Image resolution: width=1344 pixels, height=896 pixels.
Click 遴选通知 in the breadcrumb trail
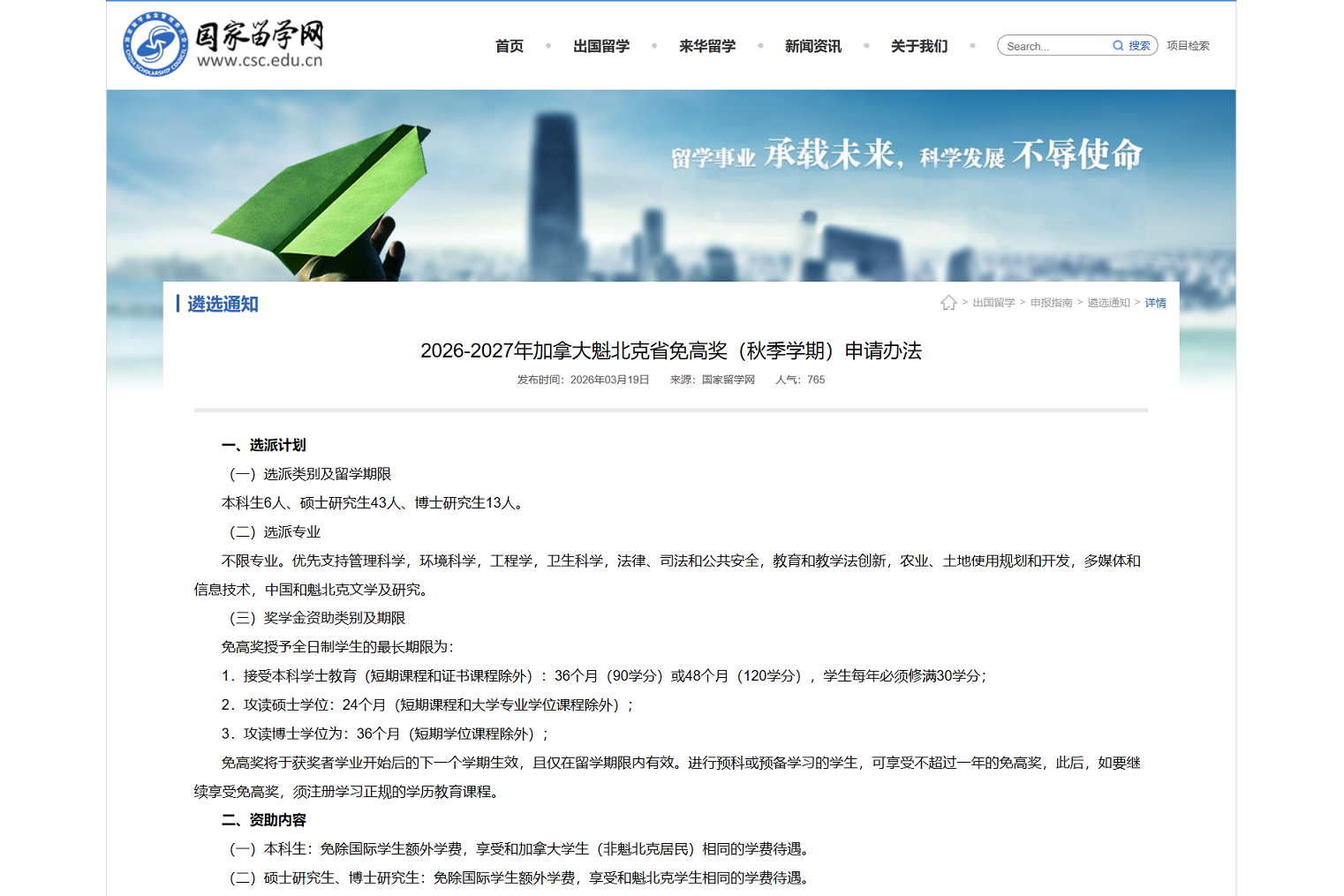click(1108, 303)
